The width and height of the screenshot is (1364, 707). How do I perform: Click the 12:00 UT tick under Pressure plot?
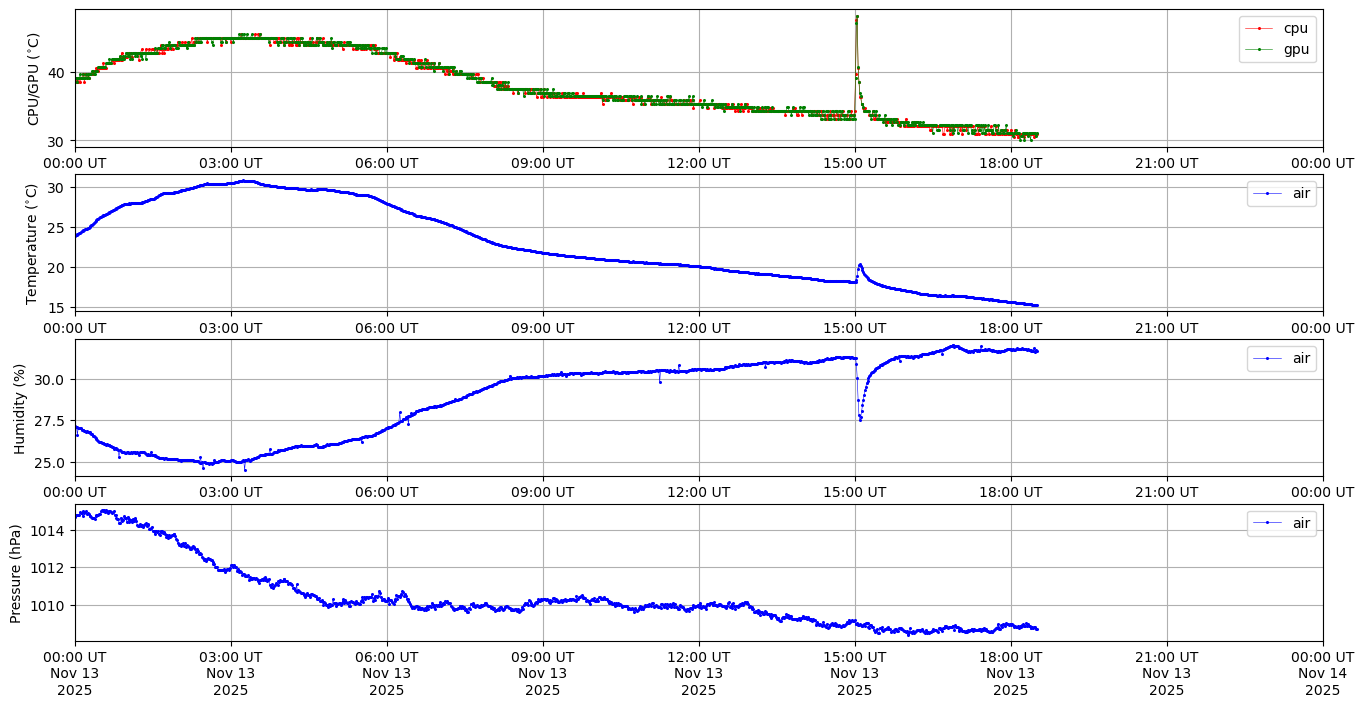[x=698, y=656]
